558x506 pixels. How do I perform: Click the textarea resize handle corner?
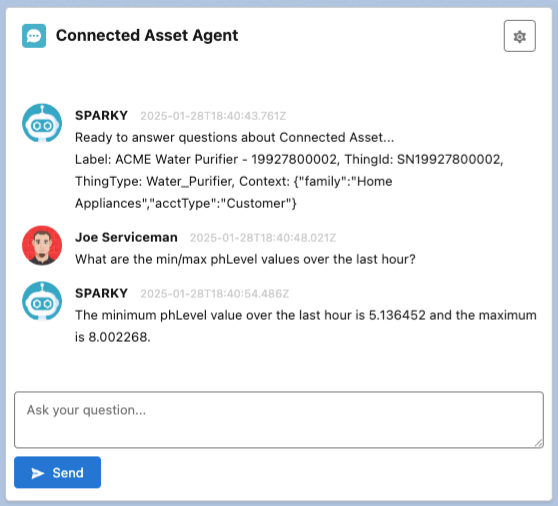538,443
